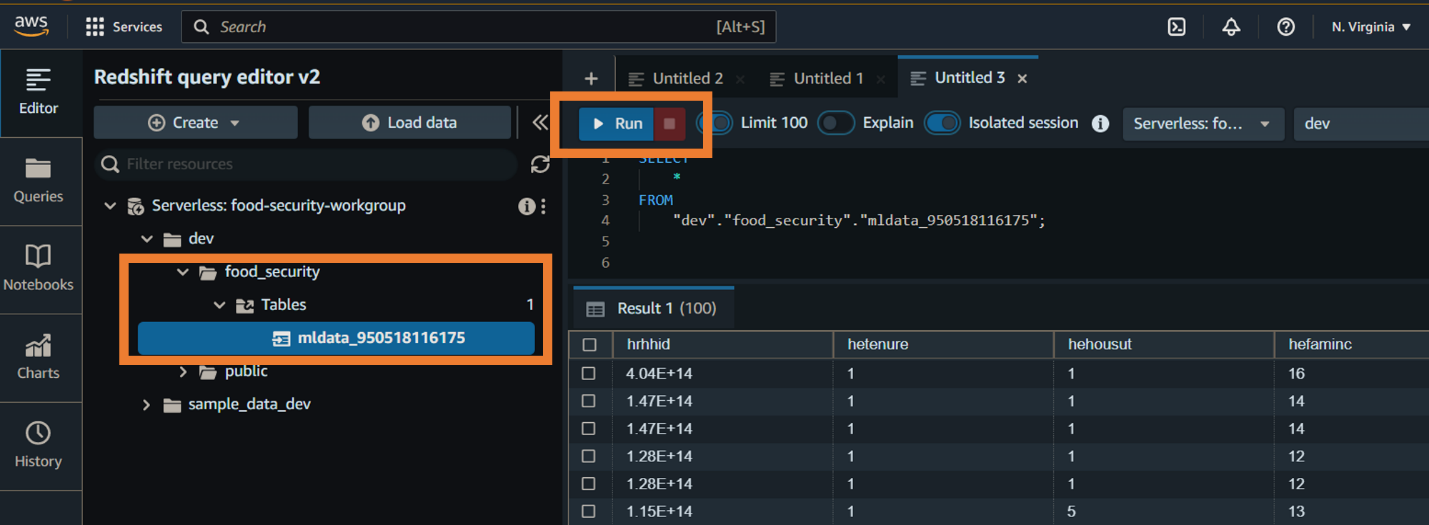Open Queries in the sidebar

pos(39,181)
